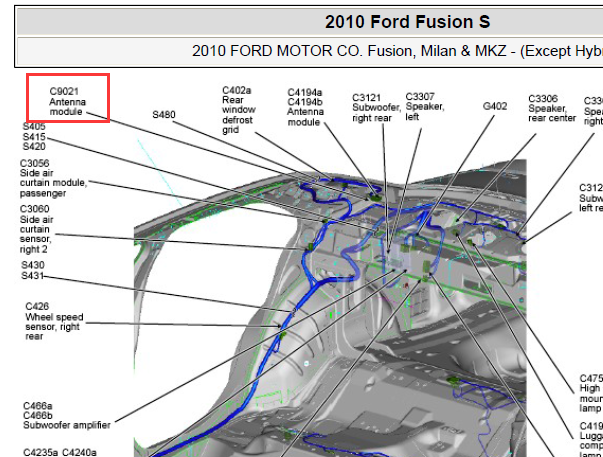Select the C426 Wheel speed sensor right rear label

click(x=54, y=321)
